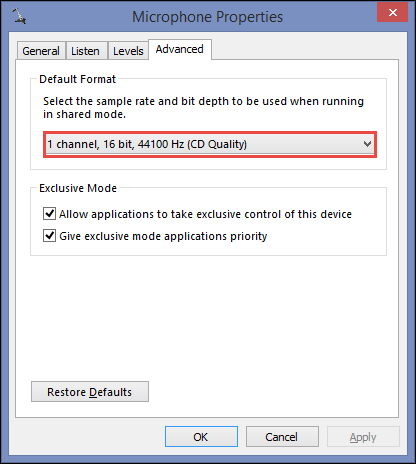The height and width of the screenshot is (464, 416).
Task: Close the Microphone Properties dialog with X
Action: click(x=392, y=12)
